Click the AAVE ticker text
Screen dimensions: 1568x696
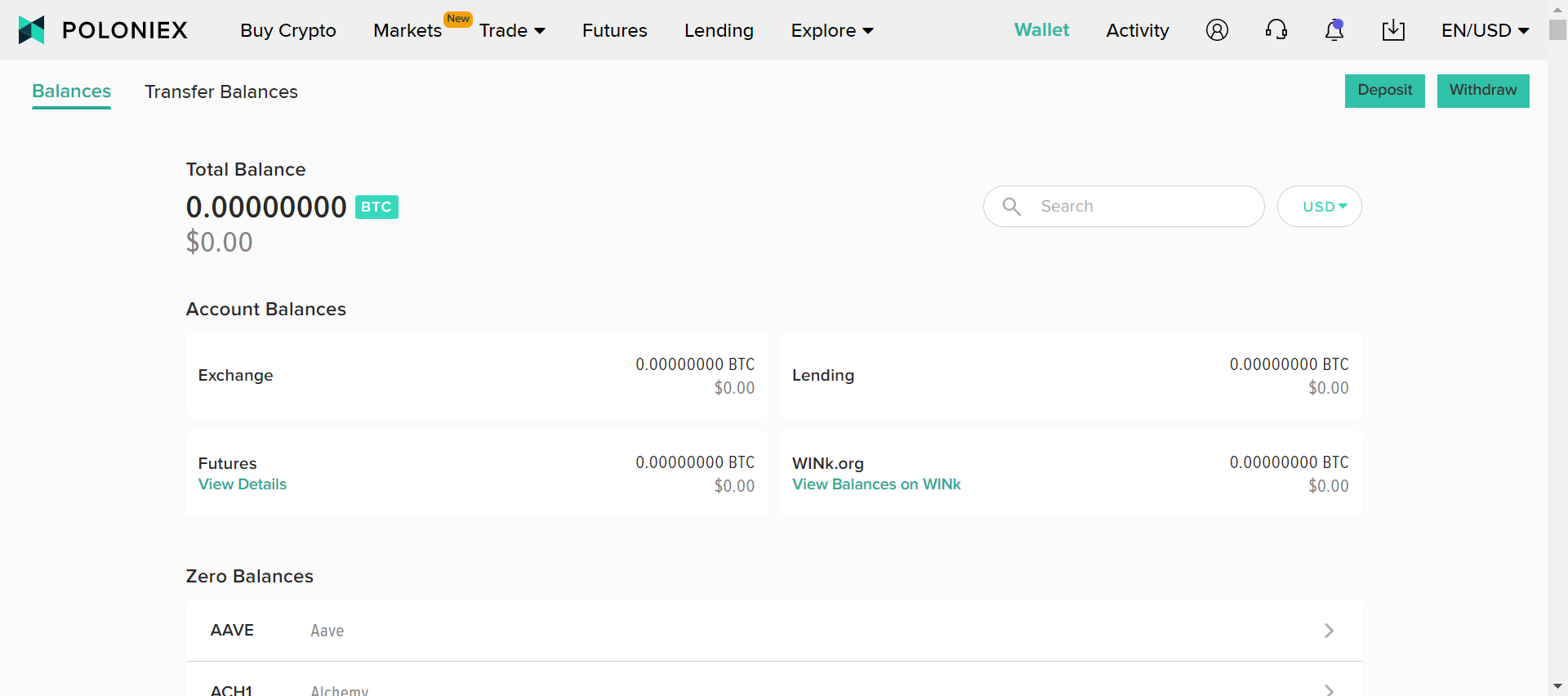tap(232, 631)
